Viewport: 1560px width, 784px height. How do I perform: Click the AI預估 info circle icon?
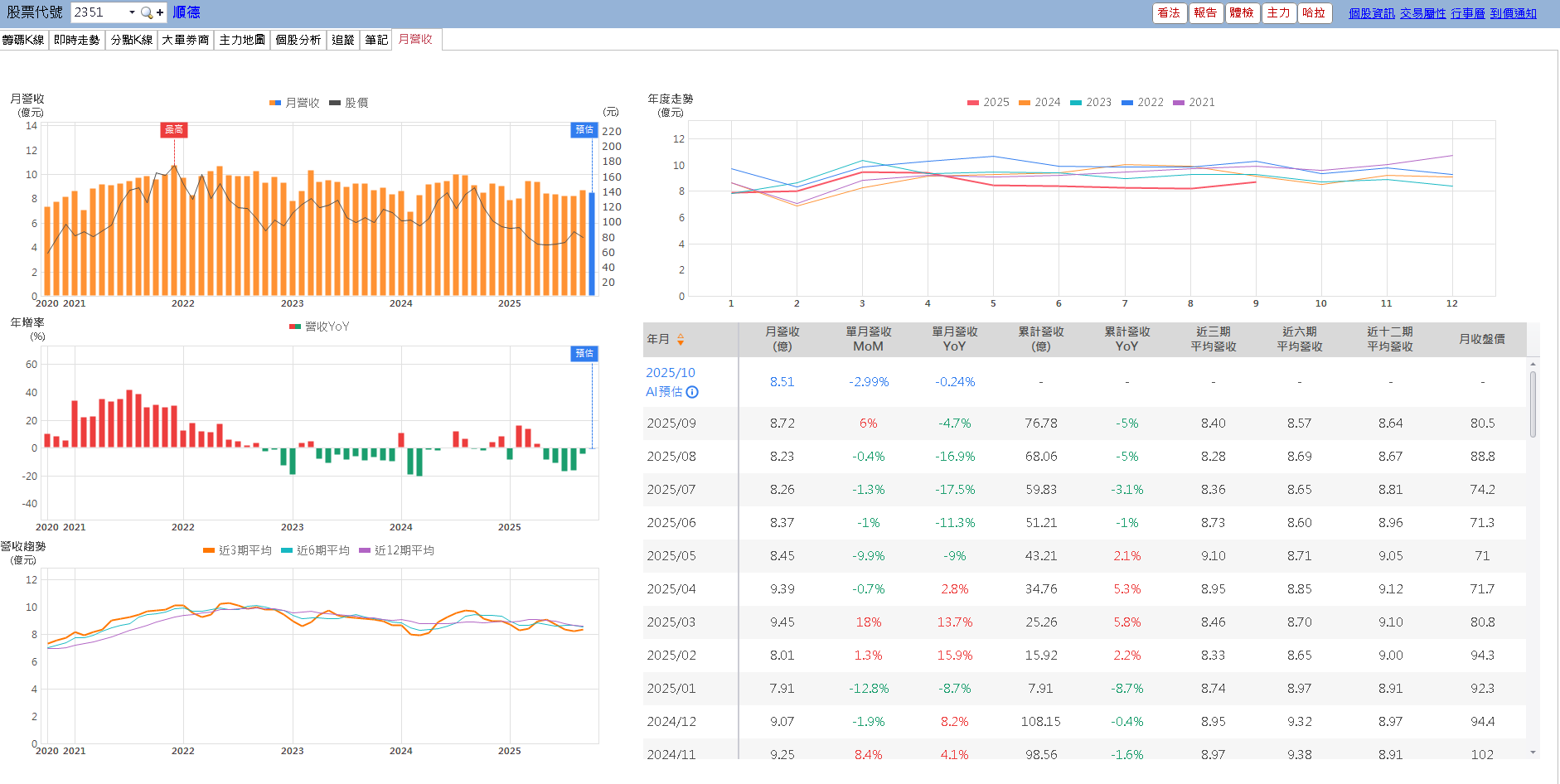[692, 392]
